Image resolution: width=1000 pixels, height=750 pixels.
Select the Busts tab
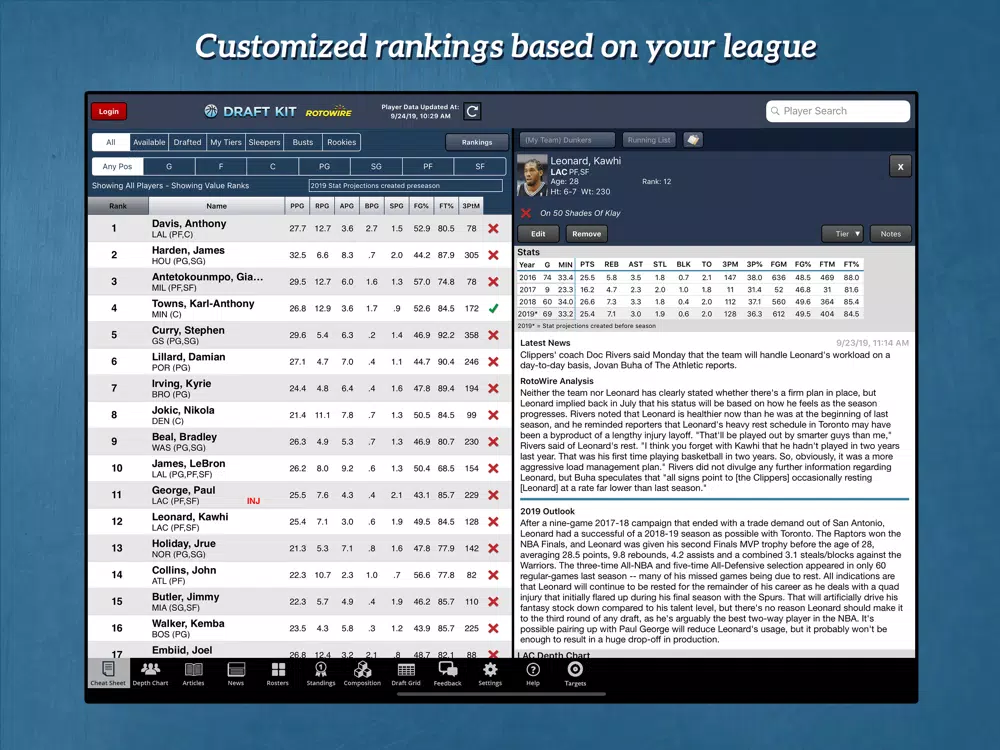[303, 142]
